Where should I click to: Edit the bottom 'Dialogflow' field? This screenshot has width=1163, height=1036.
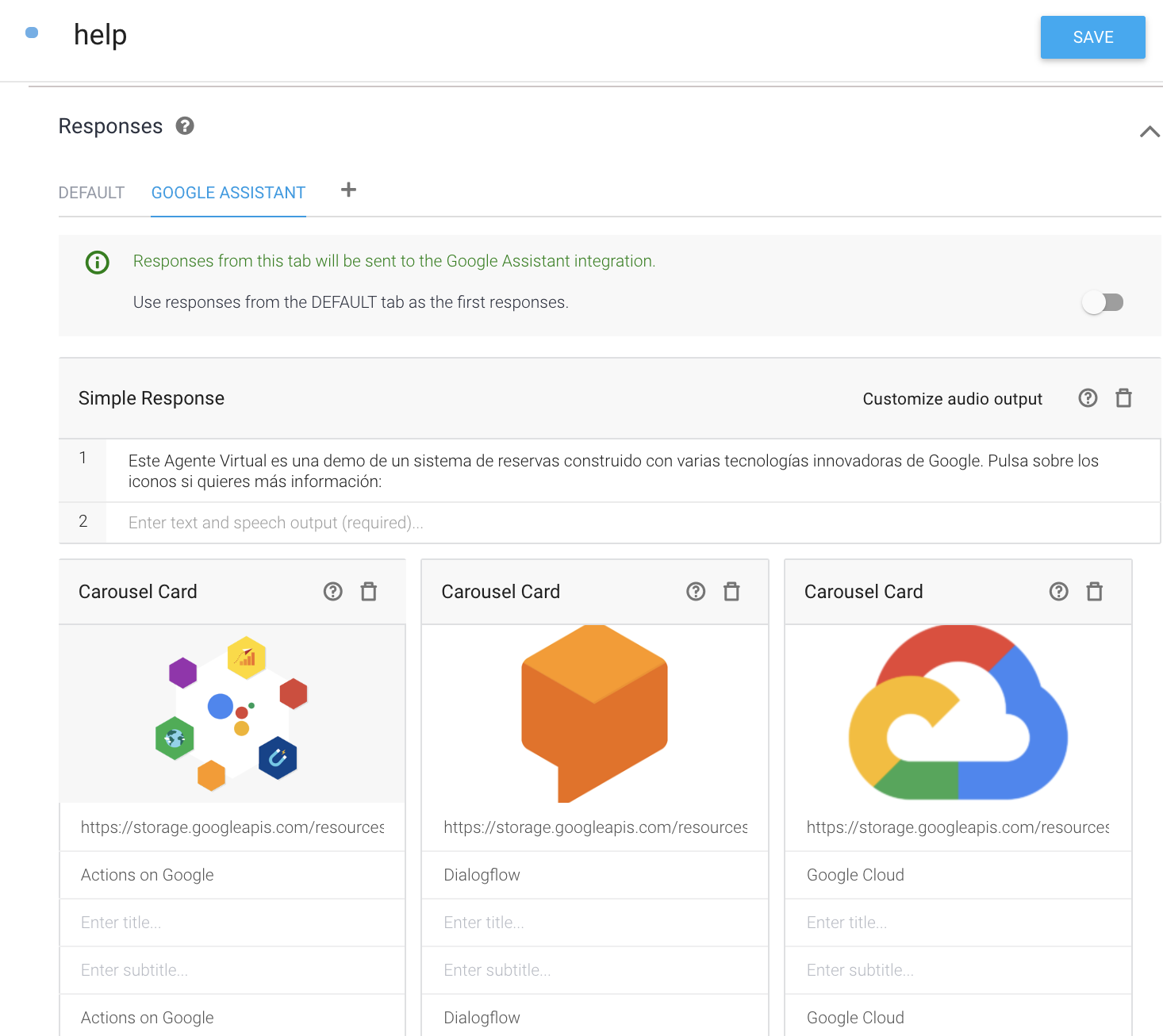point(595,1016)
